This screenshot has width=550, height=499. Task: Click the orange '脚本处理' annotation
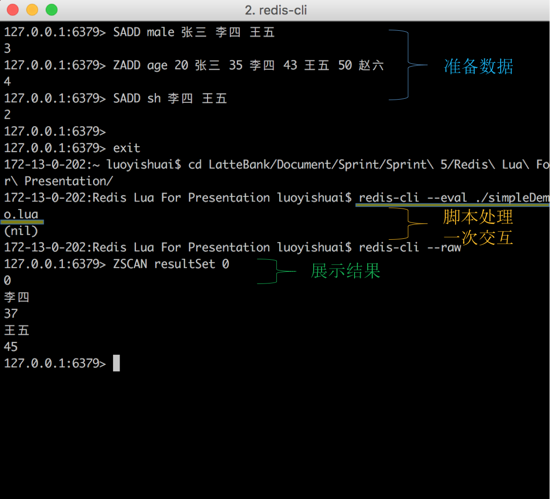pyautogui.click(x=478, y=217)
